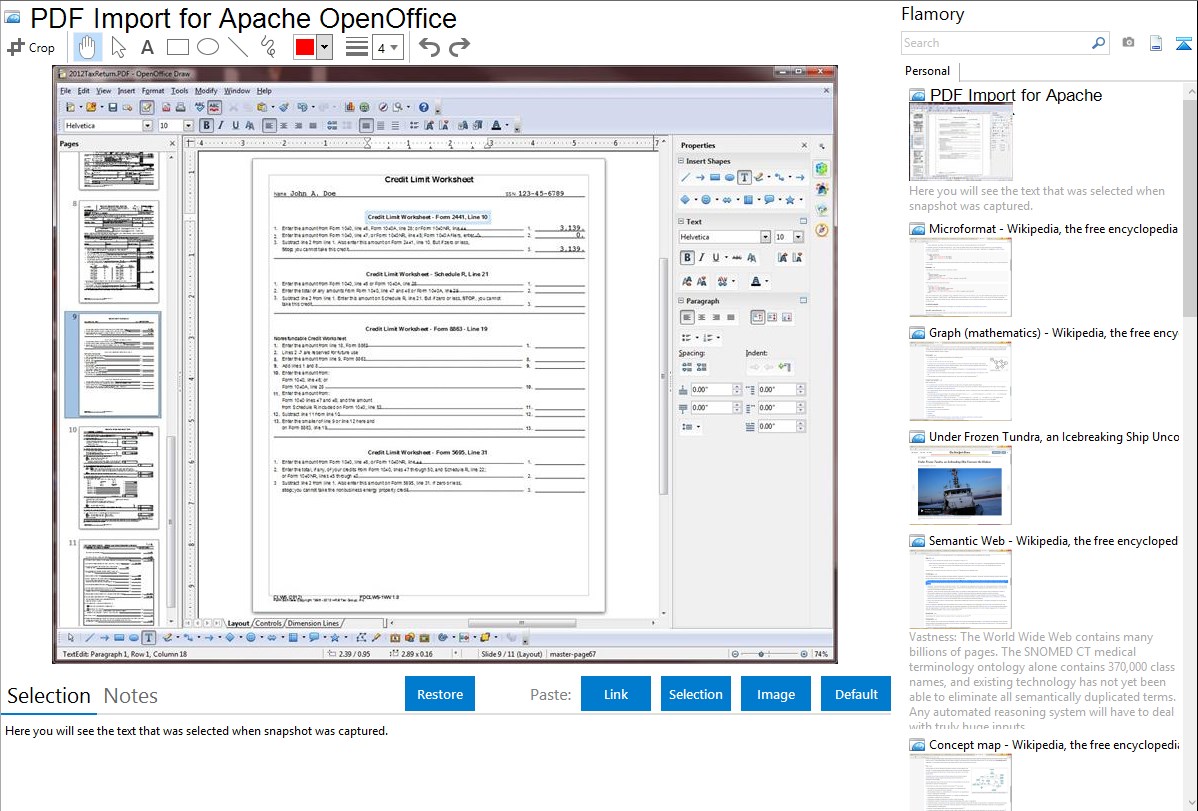
Task: Select the straight line annotation tool
Action: click(238, 47)
